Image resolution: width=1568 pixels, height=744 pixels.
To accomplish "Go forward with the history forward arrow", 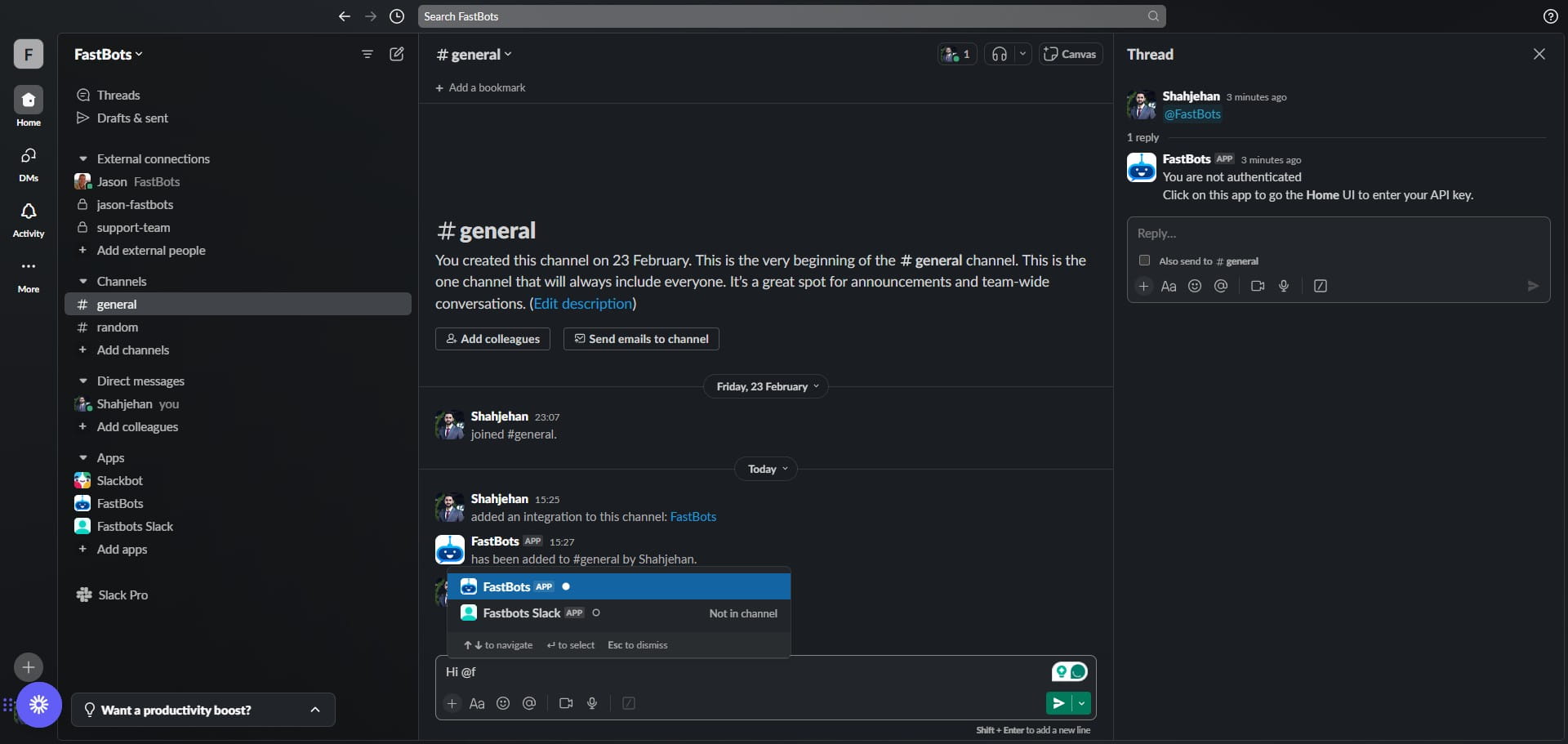I will point(371,16).
